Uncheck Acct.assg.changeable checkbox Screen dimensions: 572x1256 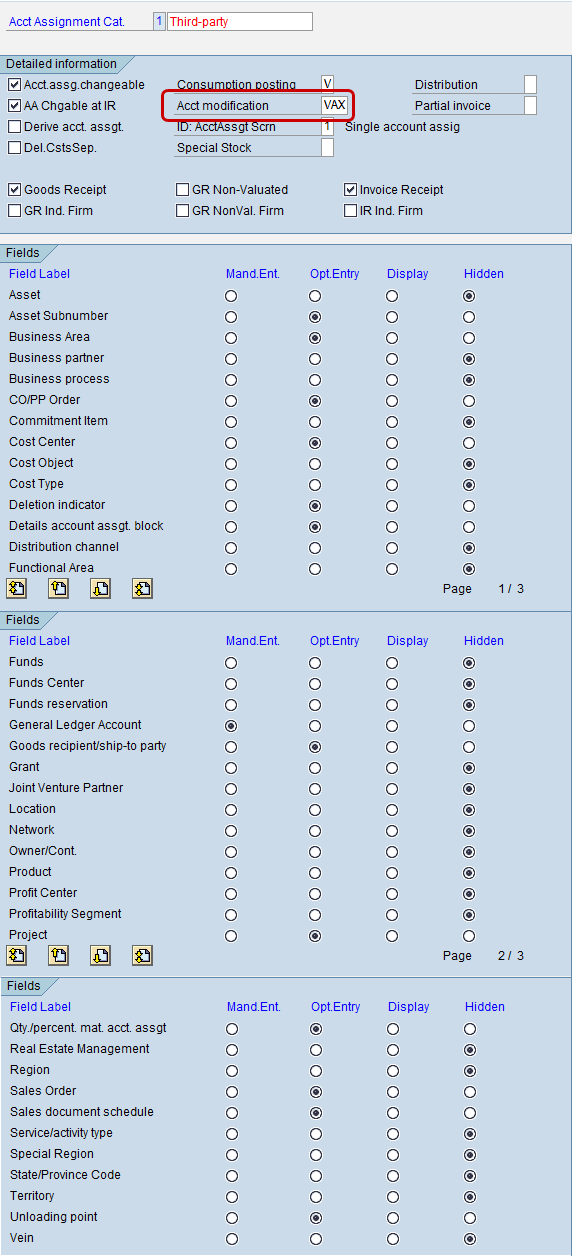pos(15,85)
